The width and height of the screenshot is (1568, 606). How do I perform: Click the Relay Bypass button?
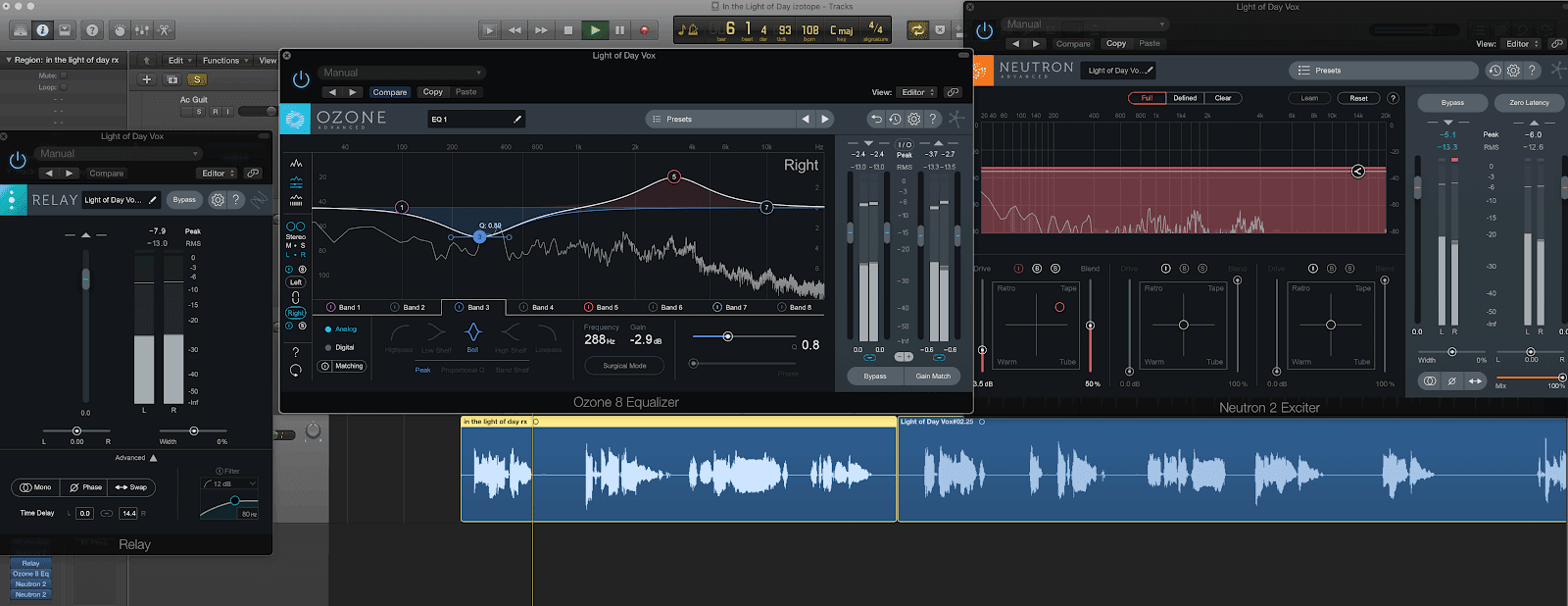[x=184, y=200]
